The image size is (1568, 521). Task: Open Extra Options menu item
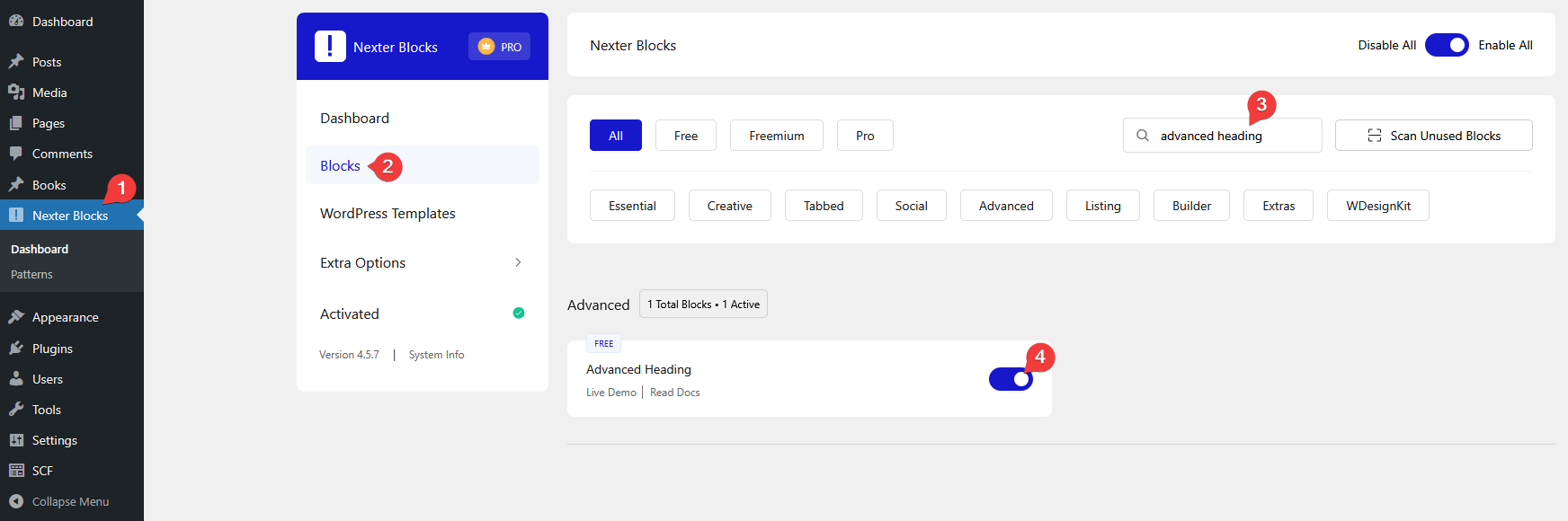coord(423,262)
